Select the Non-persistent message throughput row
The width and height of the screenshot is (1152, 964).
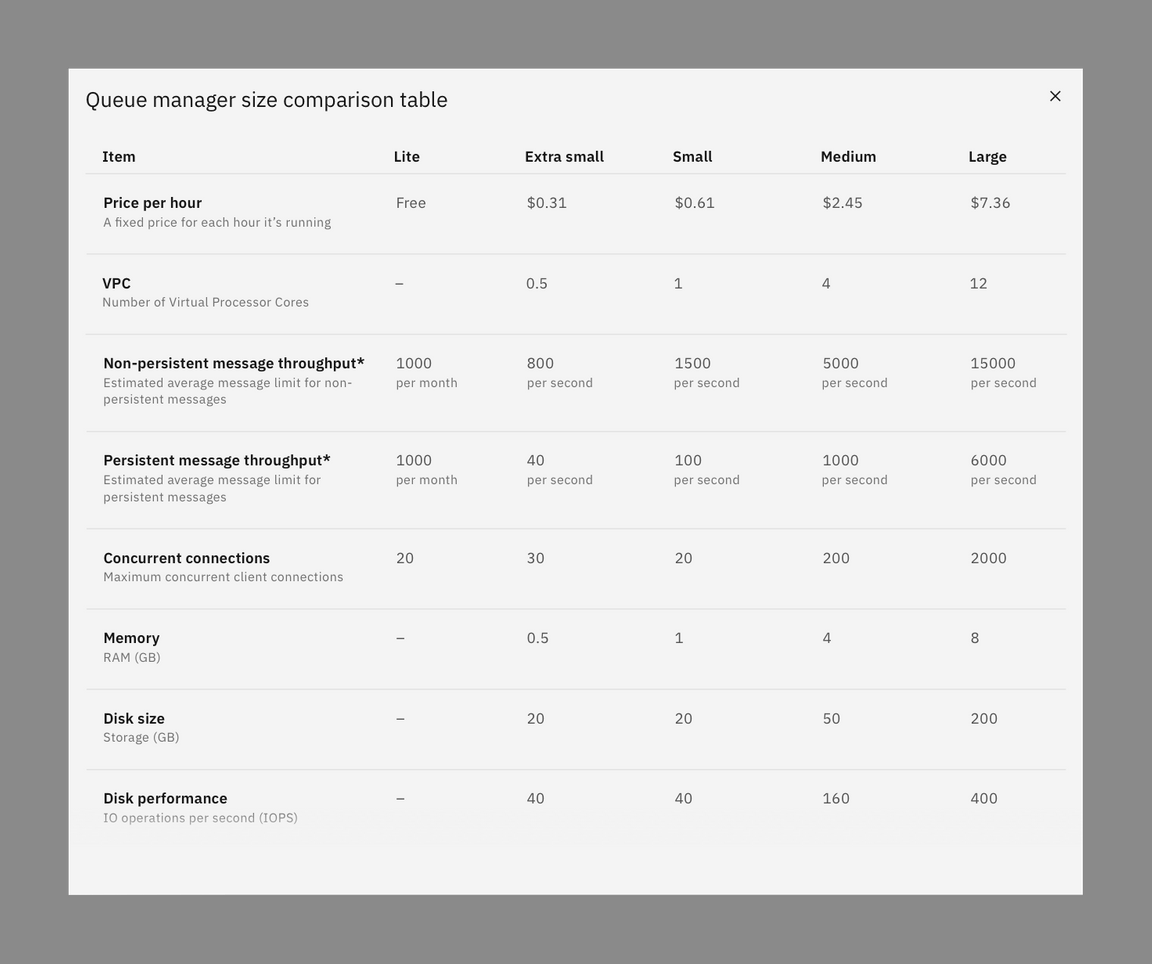(233, 363)
